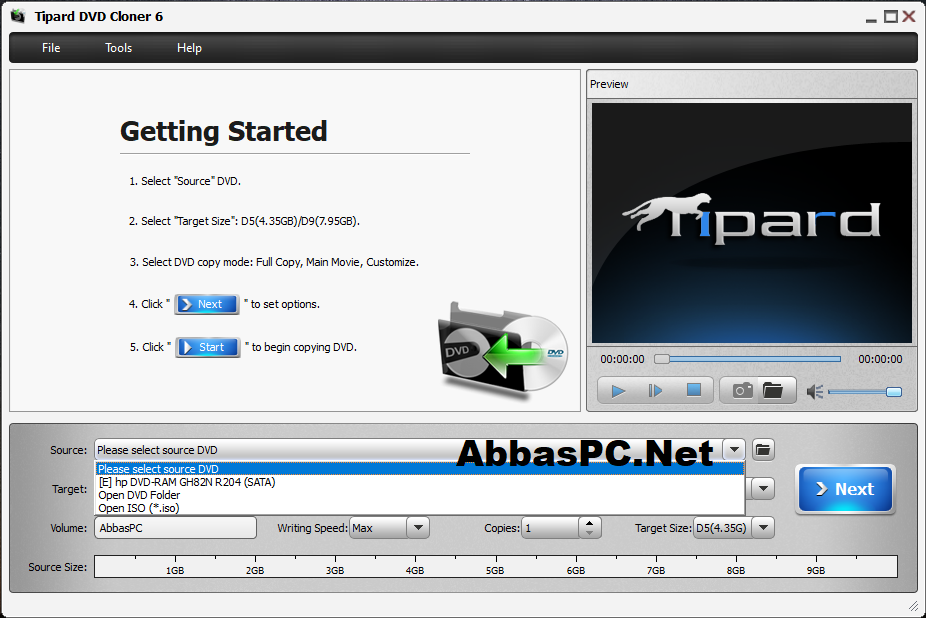Select Open ISO (*.iso) option
The image size is (926, 618).
pyautogui.click(x=419, y=508)
